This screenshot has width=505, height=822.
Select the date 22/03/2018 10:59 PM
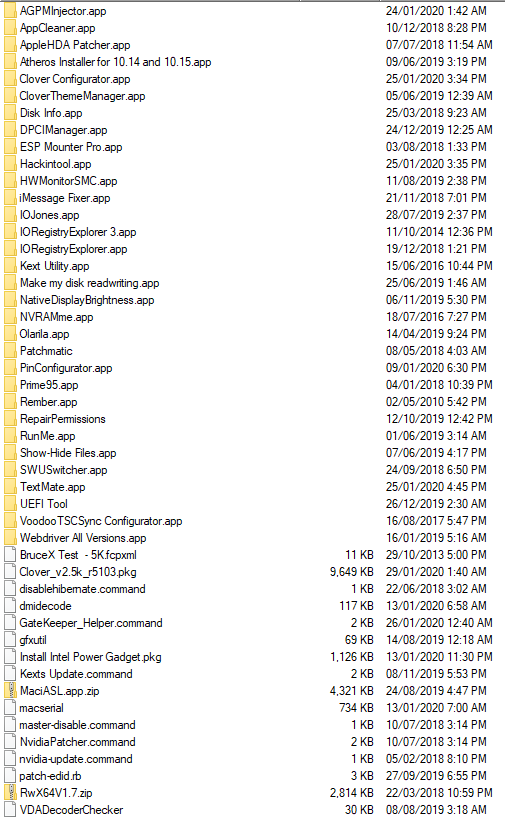tap(439, 793)
